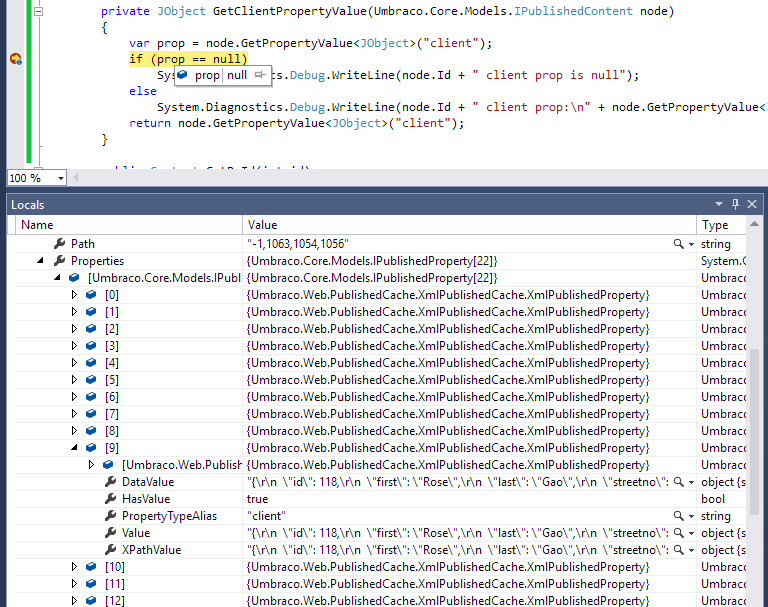The width and height of the screenshot is (768, 607).
Task: Click the bool type cell of HasValue
Action: [713, 499]
